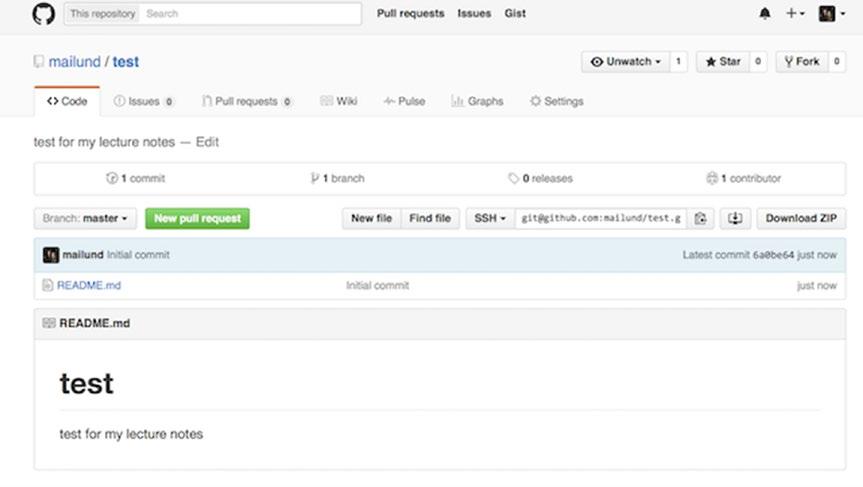Image resolution: width=863 pixels, height=487 pixels.
Task: Open the 'Initial commit' message in the commit bar
Action: (x=138, y=255)
